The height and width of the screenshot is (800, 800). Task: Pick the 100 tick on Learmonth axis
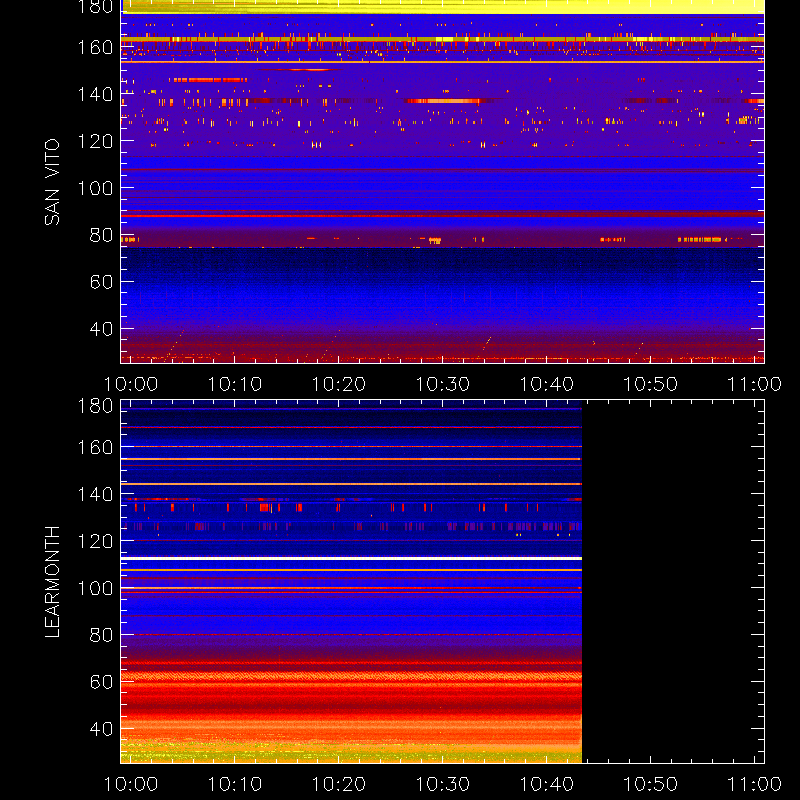click(95, 588)
